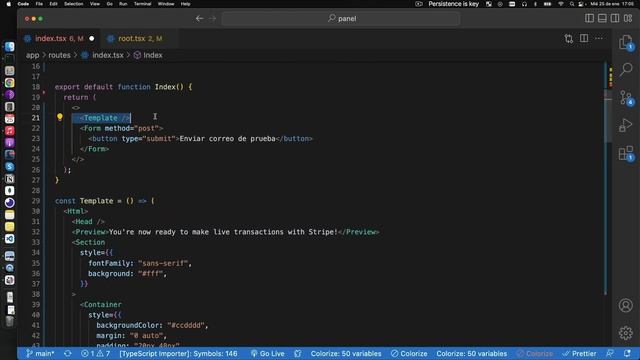Viewport: 640px width, 360px height.
Task: Open the Extensions view
Action: pyautogui.click(x=626, y=153)
